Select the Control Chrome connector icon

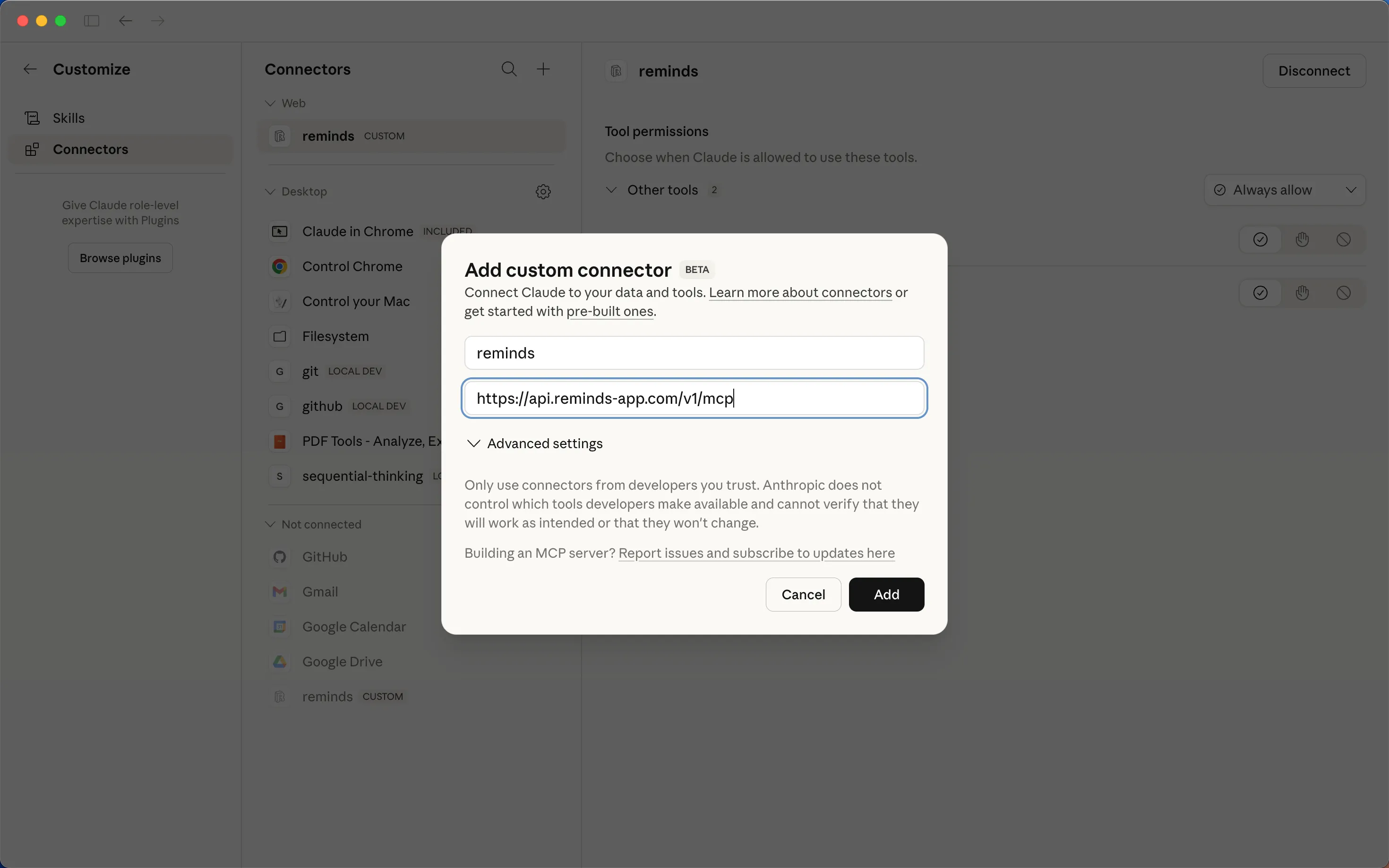click(x=280, y=266)
